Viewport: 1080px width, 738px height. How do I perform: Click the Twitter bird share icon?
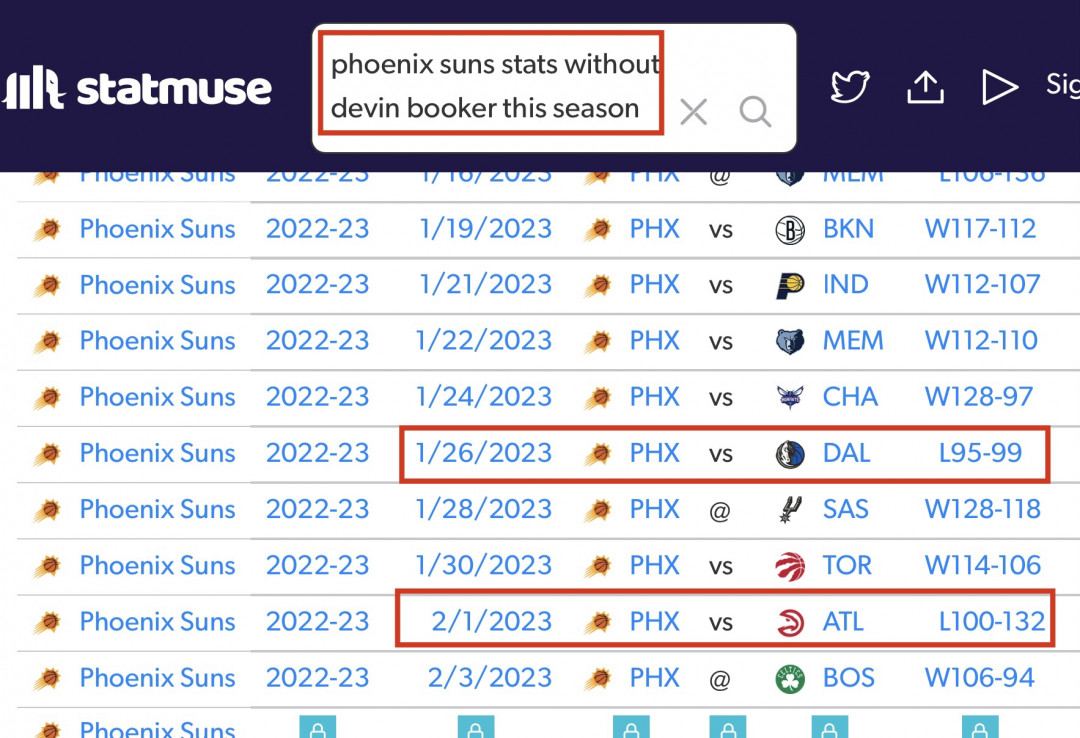point(850,87)
